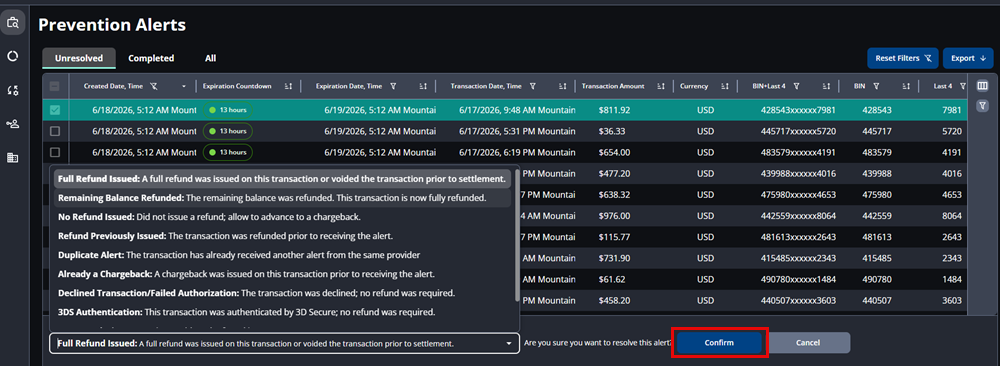Switch to the Unresolved tab

[x=79, y=58]
